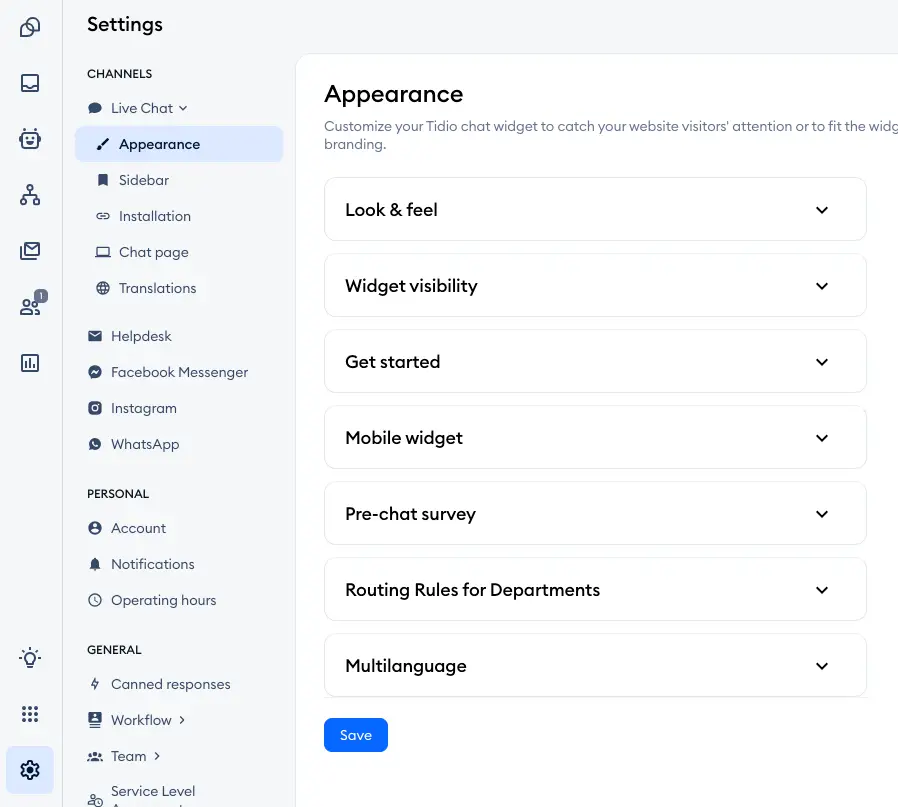Click the Live Chat bubble icon
898x807 pixels.
pyautogui.click(x=95, y=108)
